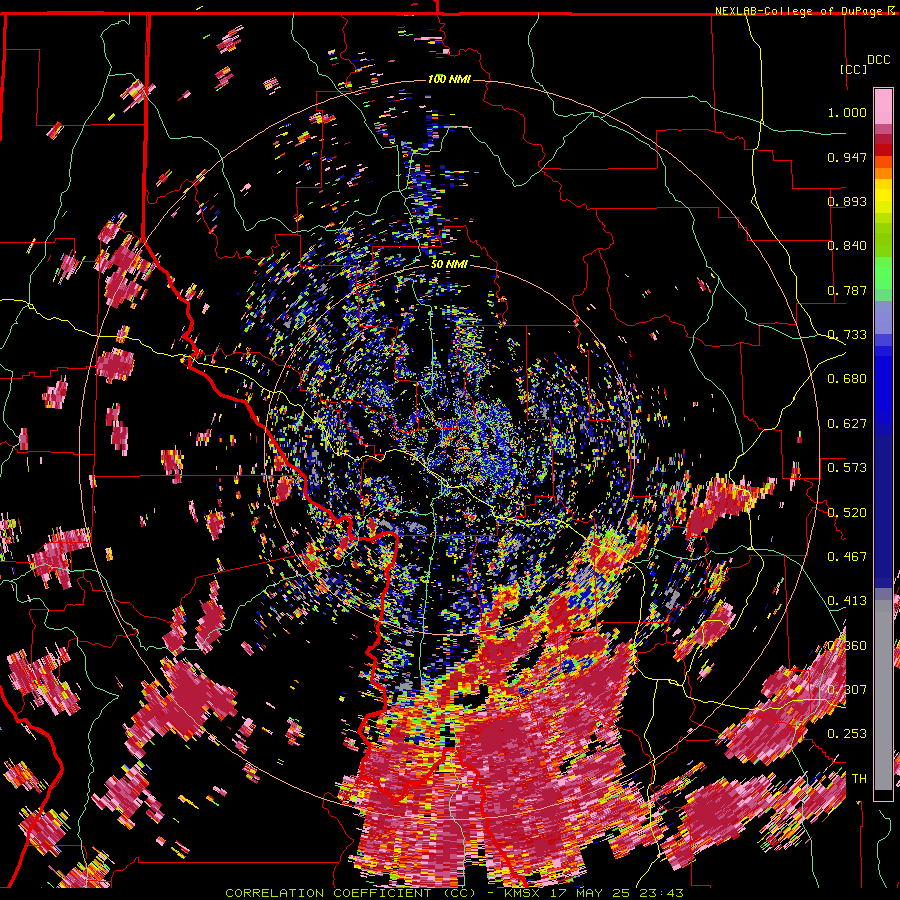Click the 100 NMI range ring label

click(449, 79)
